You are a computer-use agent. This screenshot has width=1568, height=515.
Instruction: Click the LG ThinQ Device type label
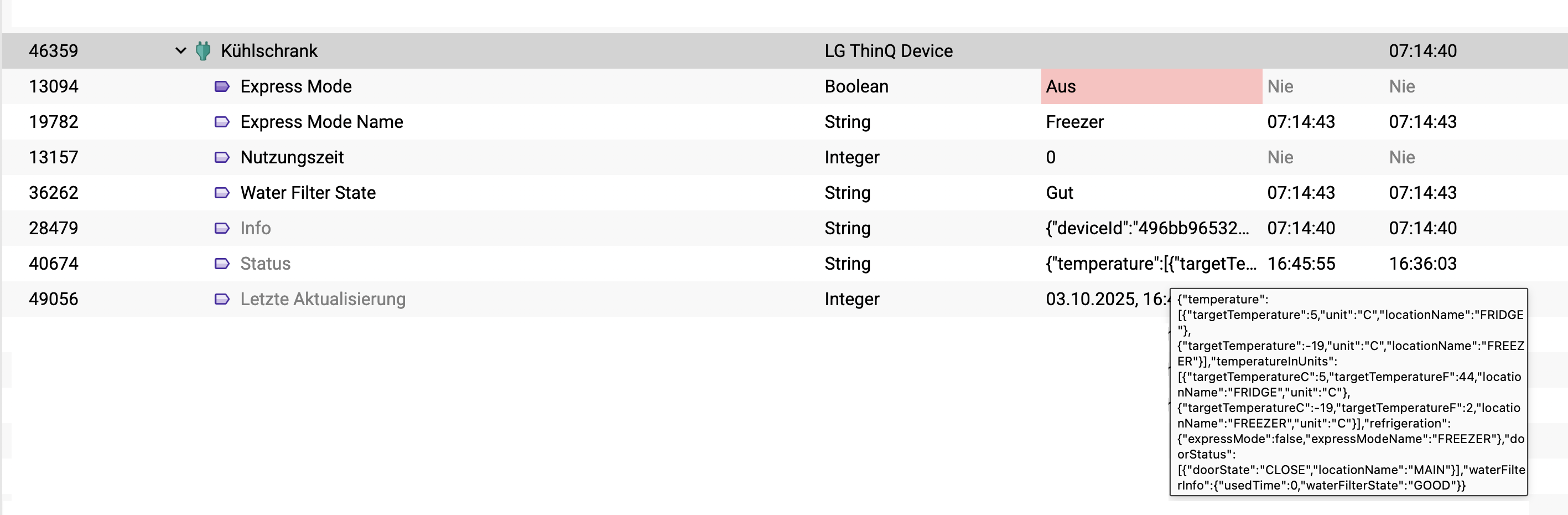tap(888, 50)
